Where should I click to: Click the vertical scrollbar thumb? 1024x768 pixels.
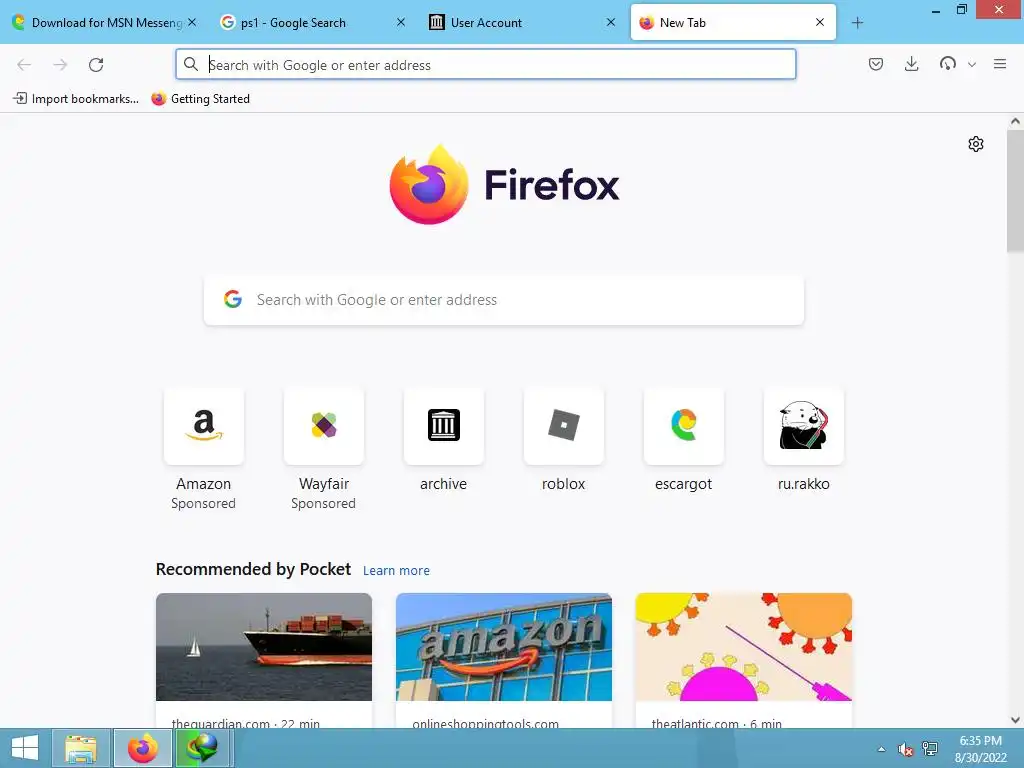pos(1015,191)
